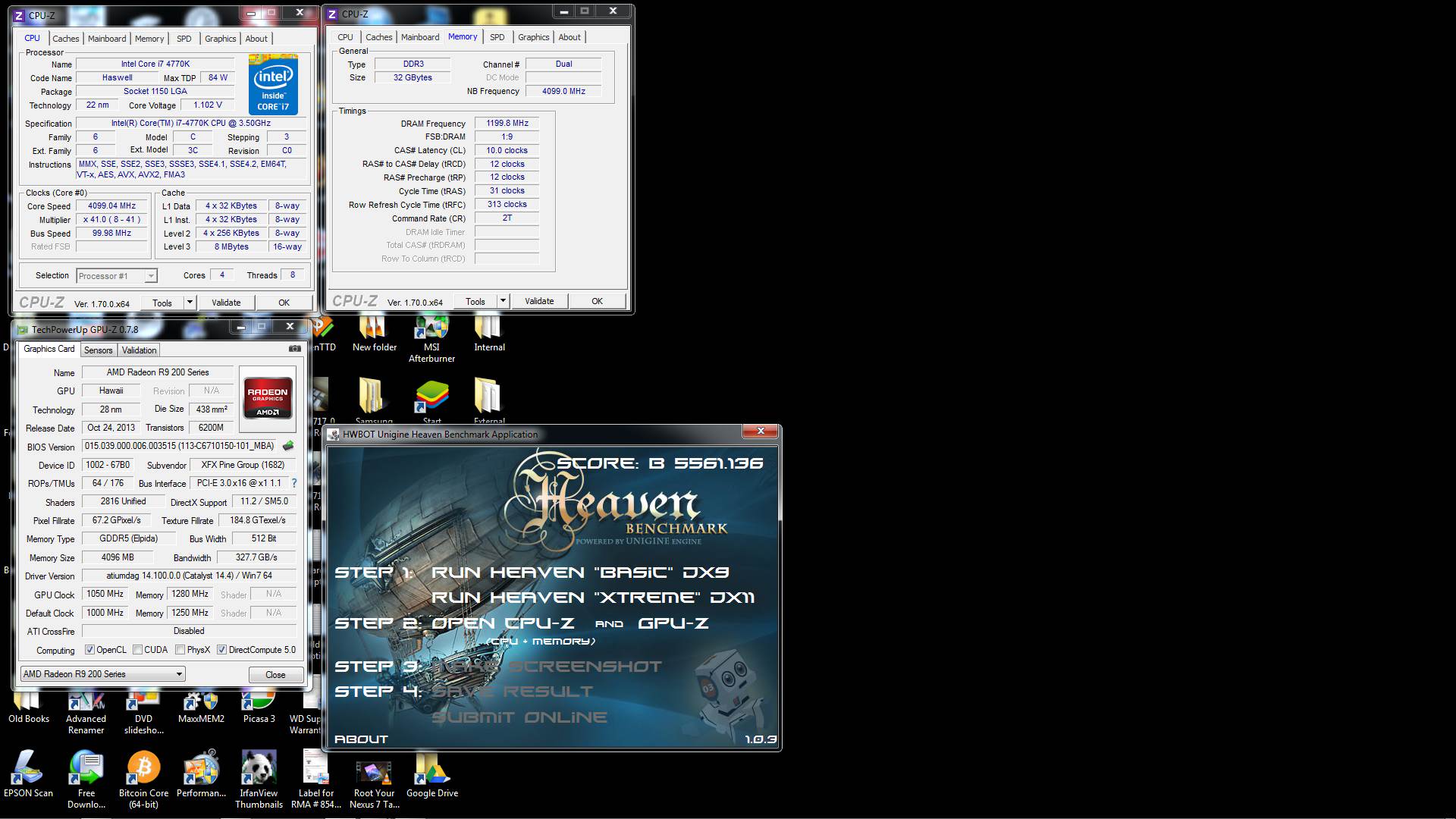This screenshot has width=1456, height=819.
Task: Toggle the PhysX checkbox in GPU-Z
Action: tap(180, 650)
